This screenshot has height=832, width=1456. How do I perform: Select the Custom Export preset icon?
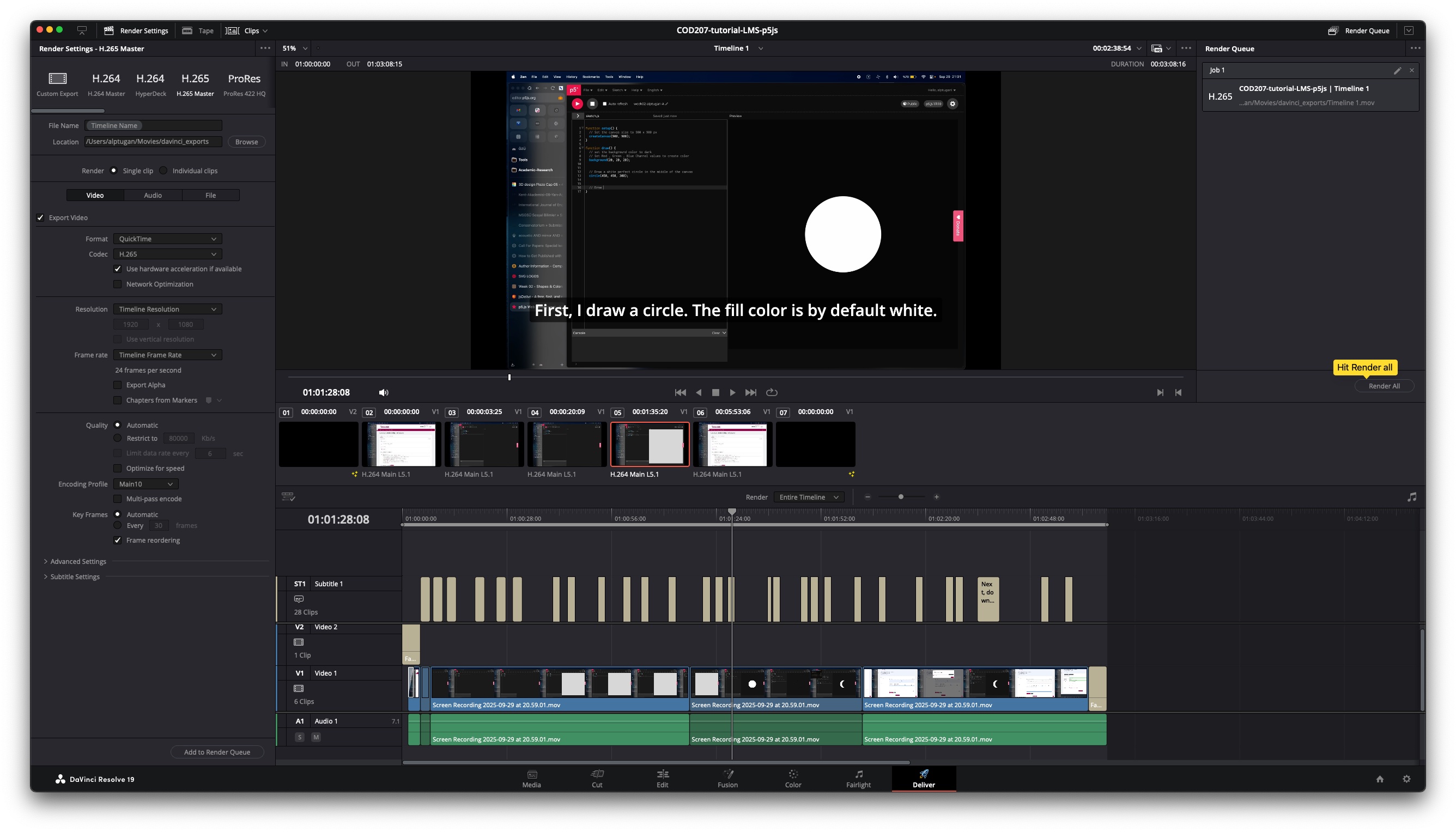point(57,78)
